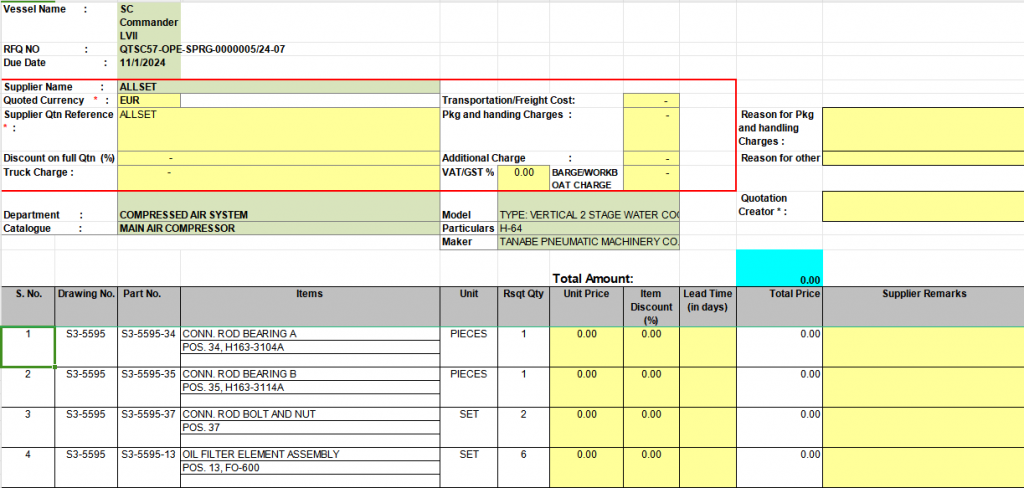Click the cyan Total Amount cell
Screen dimensions: 1024x488
coord(779,268)
